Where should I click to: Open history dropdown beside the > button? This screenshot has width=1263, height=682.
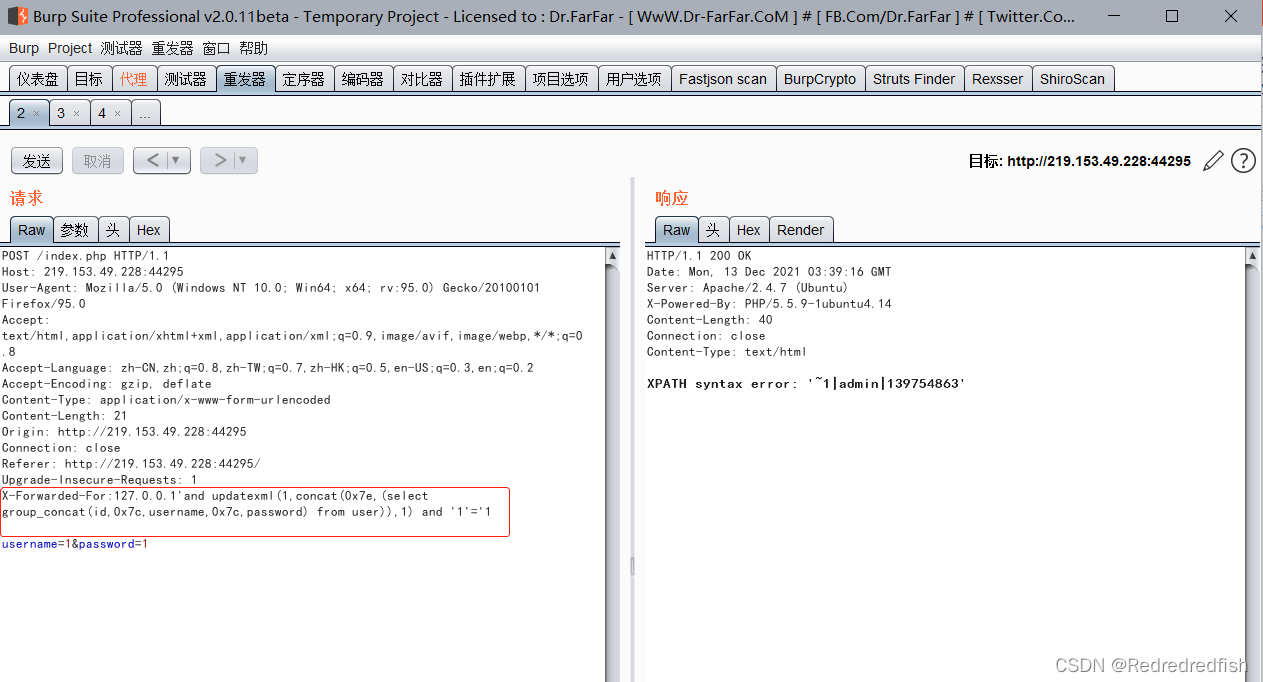[x=245, y=160]
